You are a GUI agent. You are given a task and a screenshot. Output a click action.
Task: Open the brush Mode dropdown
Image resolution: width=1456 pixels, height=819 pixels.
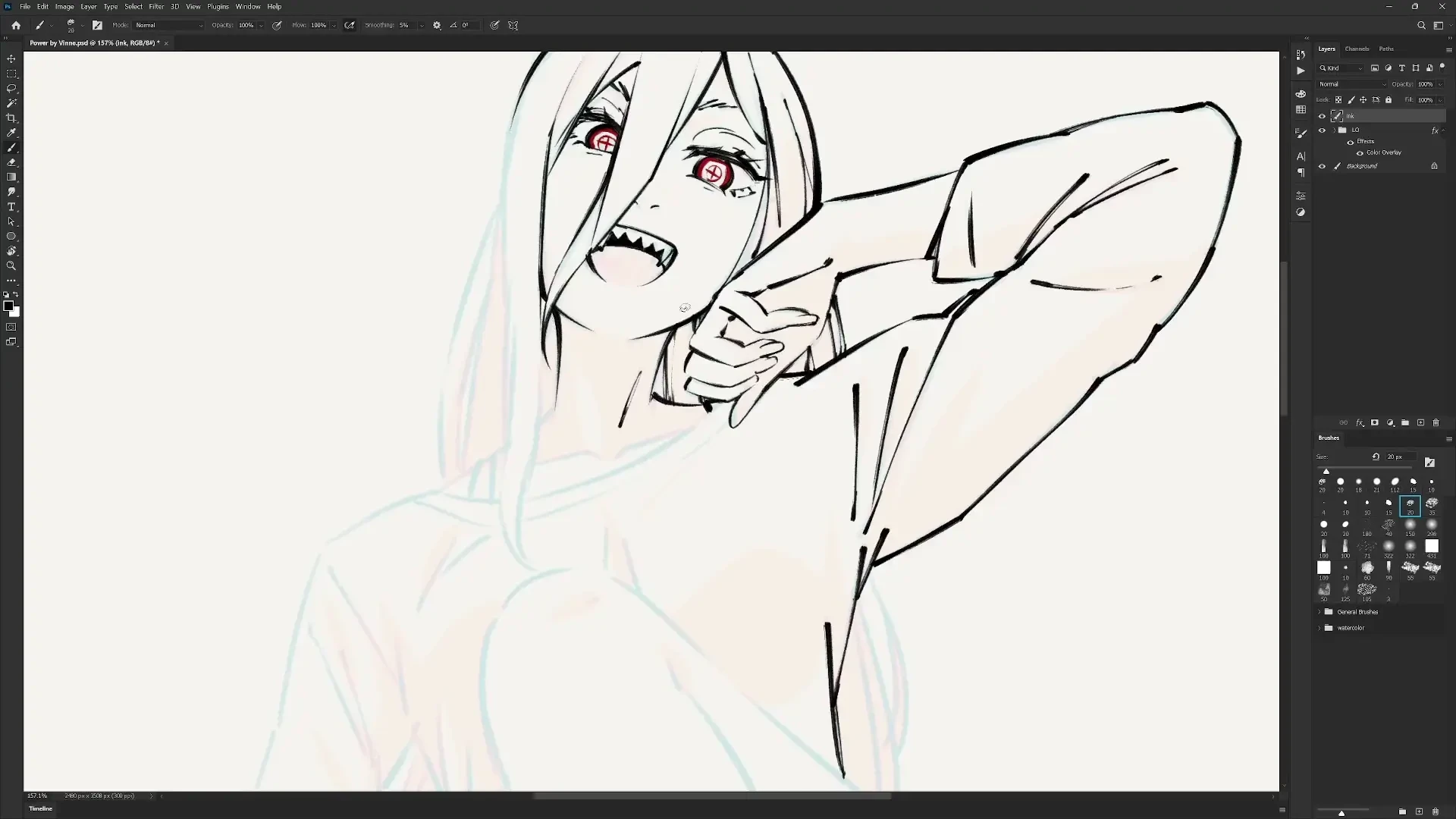click(168, 25)
